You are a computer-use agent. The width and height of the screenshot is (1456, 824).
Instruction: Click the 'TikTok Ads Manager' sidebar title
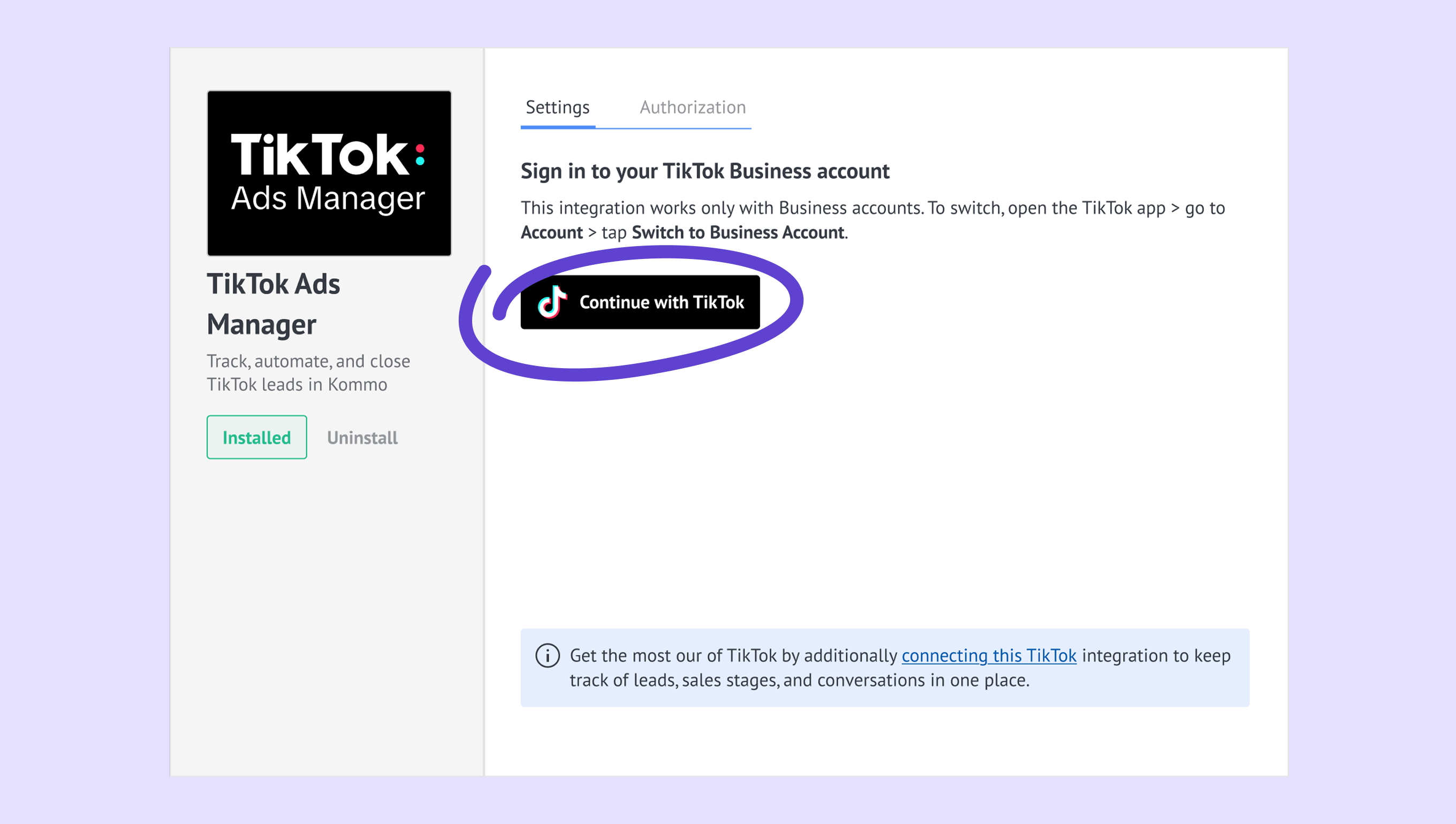tap(274, 304)
